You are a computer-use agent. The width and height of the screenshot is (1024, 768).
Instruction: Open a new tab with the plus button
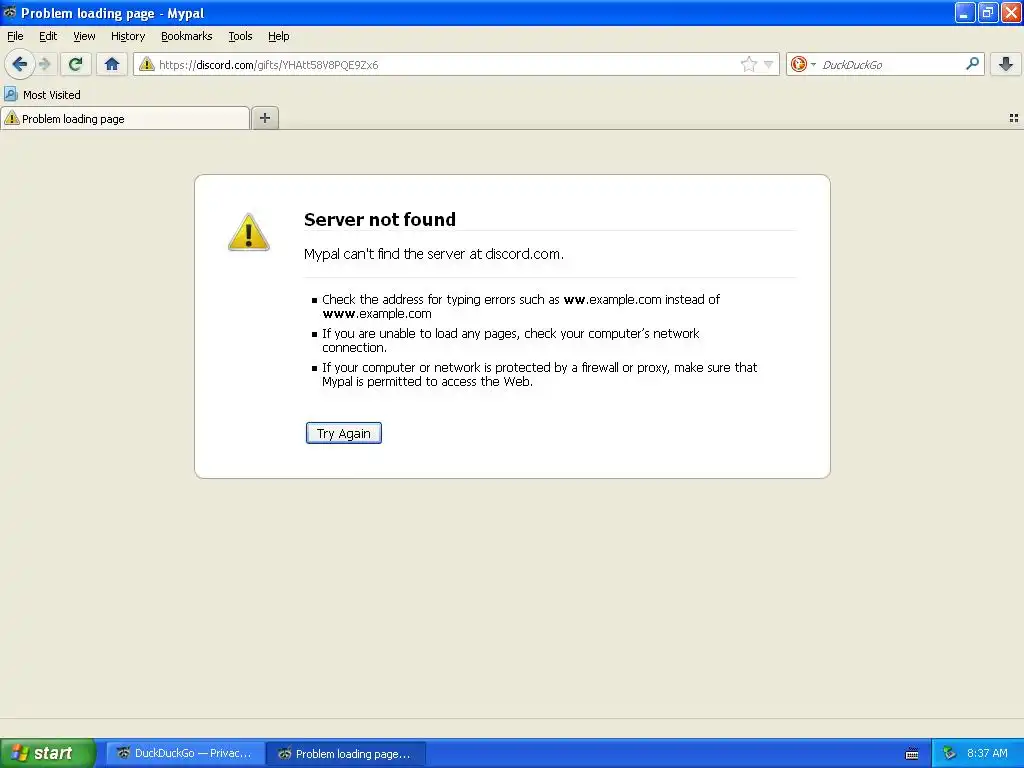pyautogui.click(x=264, y=118)
